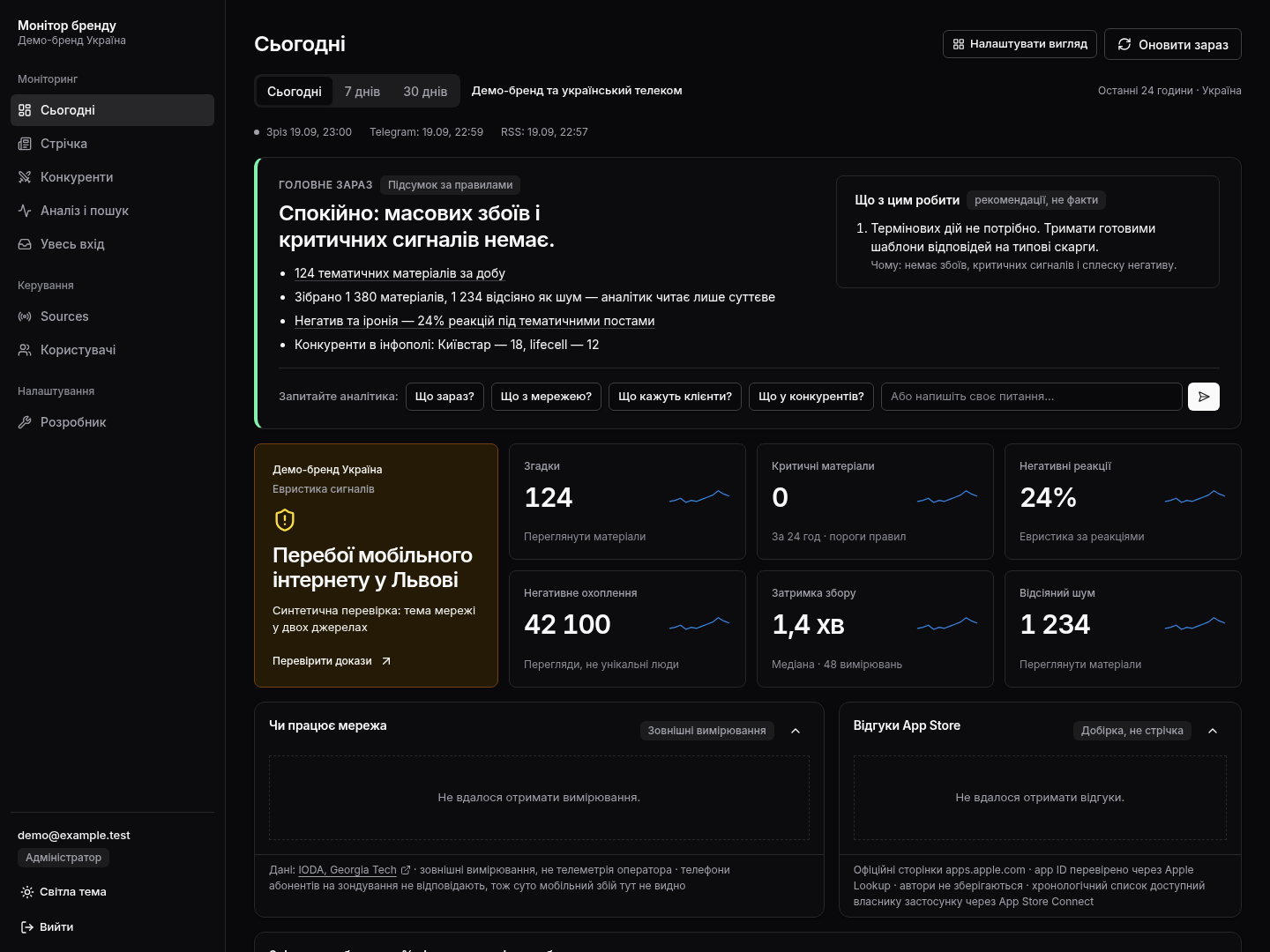Select the Що кажуть клієнти? chip
Image resolution: width=1270 pixels, height=952 pixels.
(x=675, y=397)
